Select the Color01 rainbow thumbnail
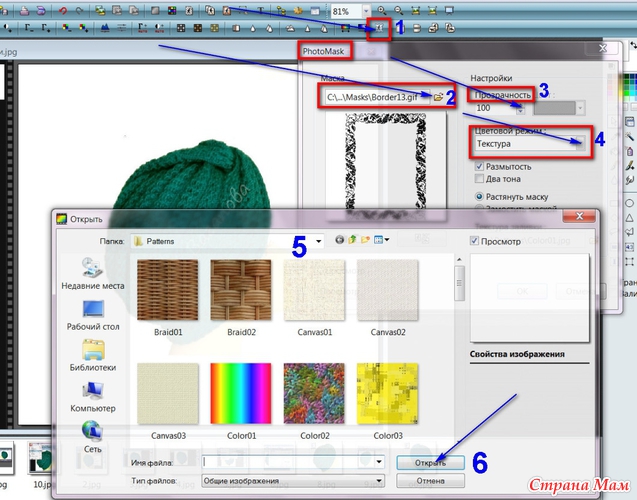The width and height of the screenshot is (637, 500). [x=241, y=393]
